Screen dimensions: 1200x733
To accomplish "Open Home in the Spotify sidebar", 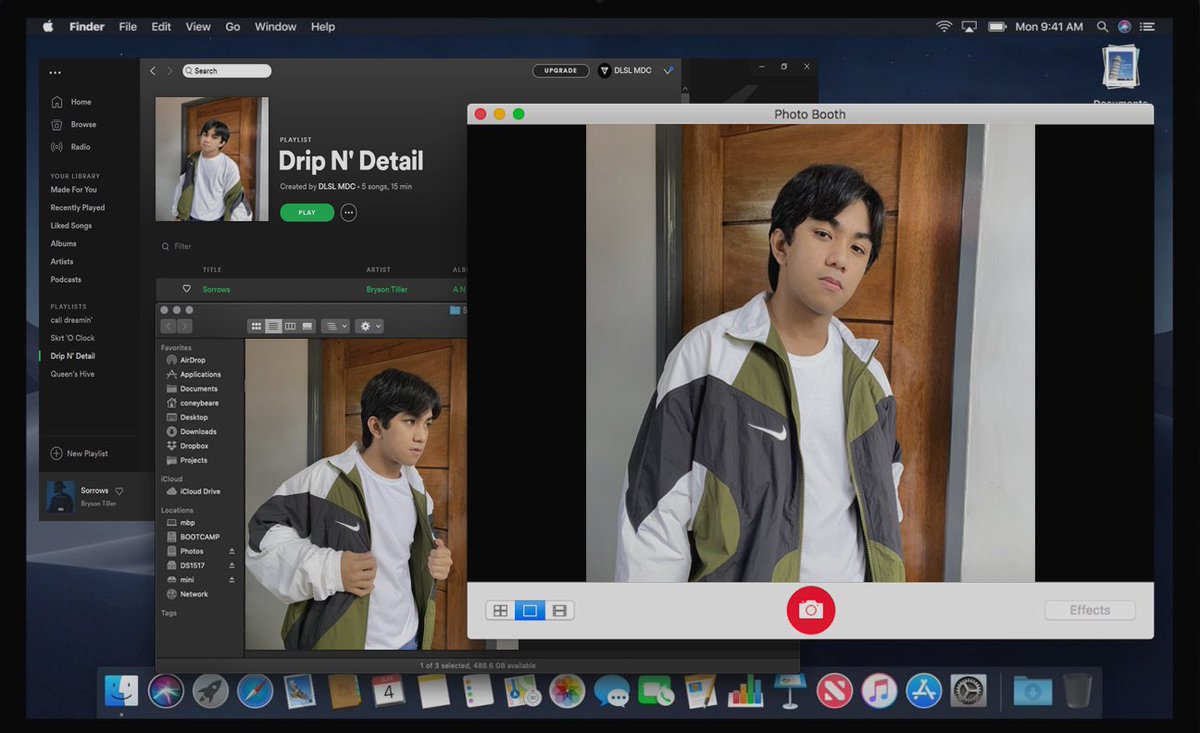I will [71, 102].
